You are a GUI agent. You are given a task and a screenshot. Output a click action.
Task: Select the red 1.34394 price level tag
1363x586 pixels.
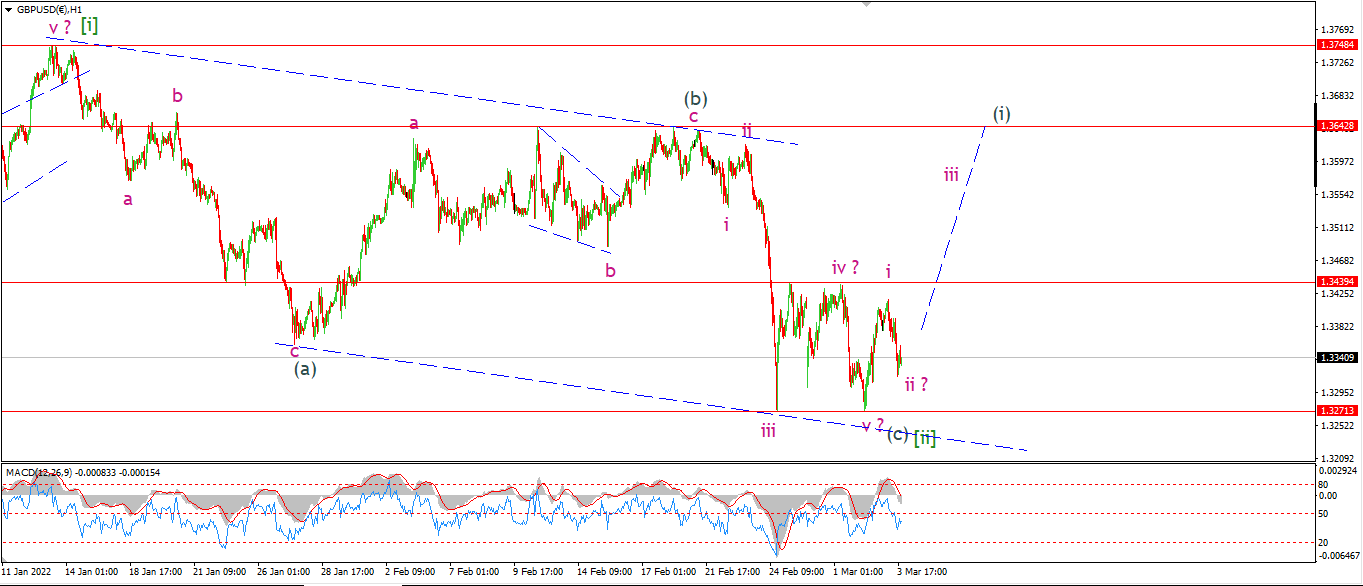1337,282
